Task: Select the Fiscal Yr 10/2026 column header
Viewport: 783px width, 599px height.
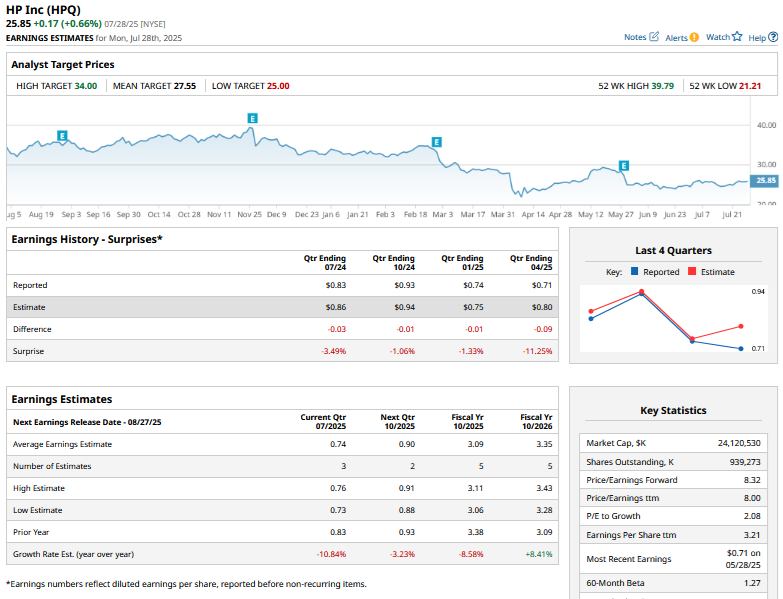Action: point(536,421)
